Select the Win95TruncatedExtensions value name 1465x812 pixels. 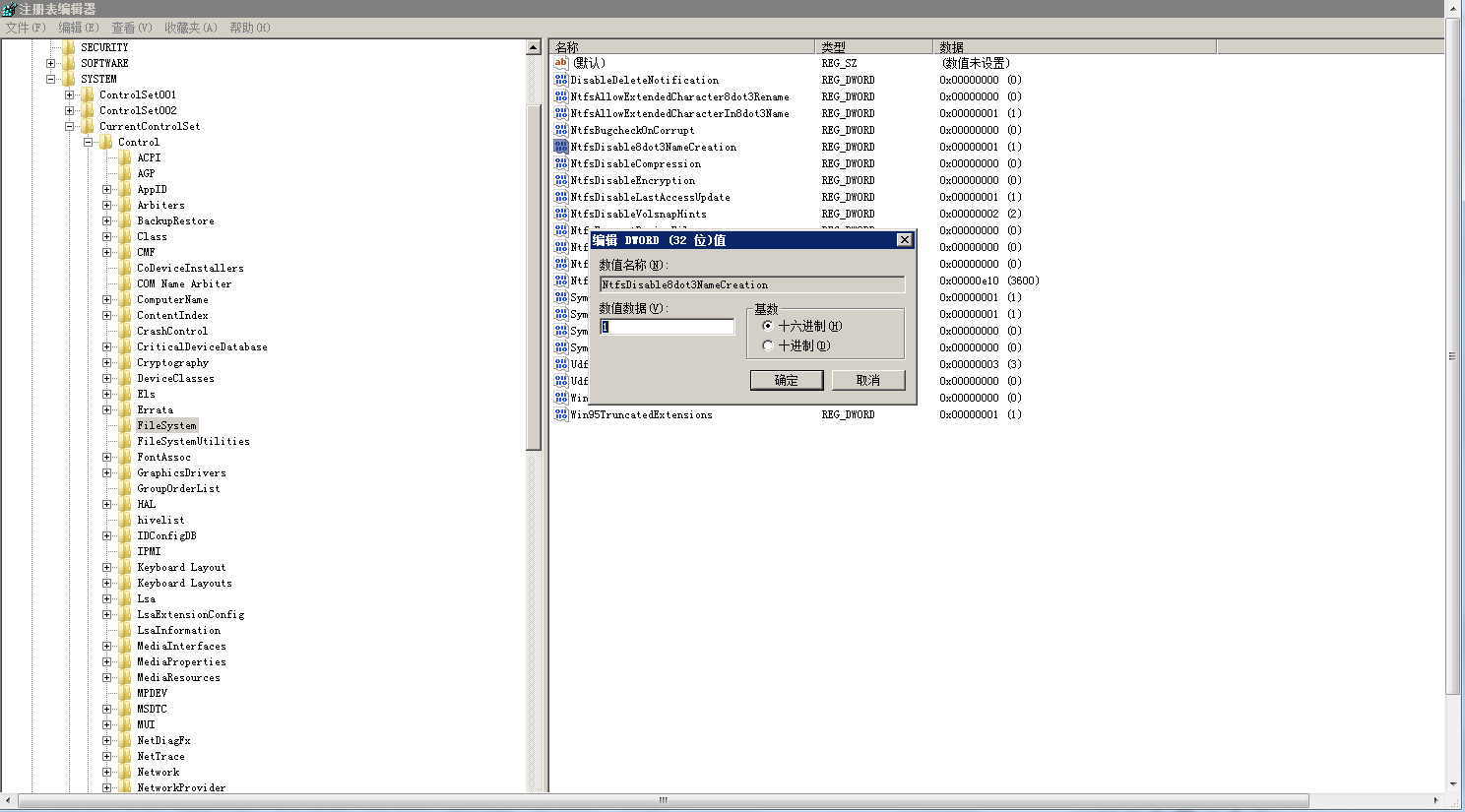coord(641,414)
